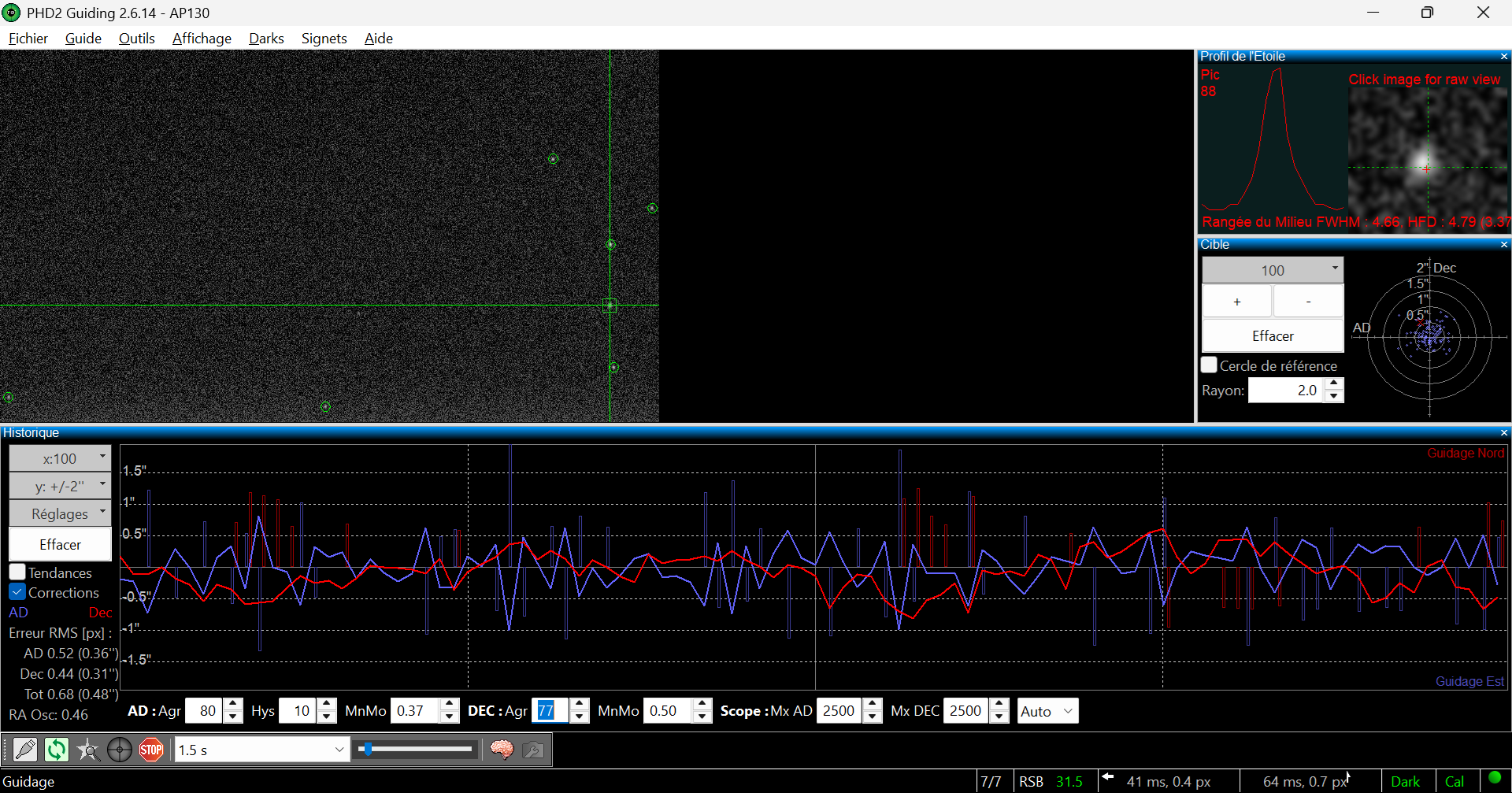This screenshot has height=800, width=1512.
Task: Click the RA Osc: 0.46 readout
Action: (x=48, y=715)
